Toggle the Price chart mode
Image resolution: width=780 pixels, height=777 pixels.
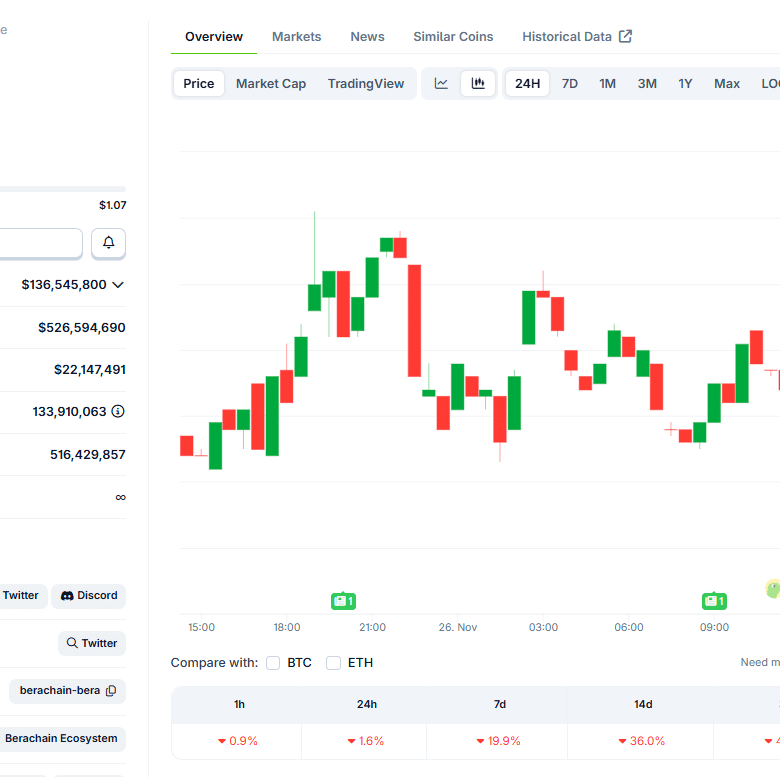click(x=199, y=84)
